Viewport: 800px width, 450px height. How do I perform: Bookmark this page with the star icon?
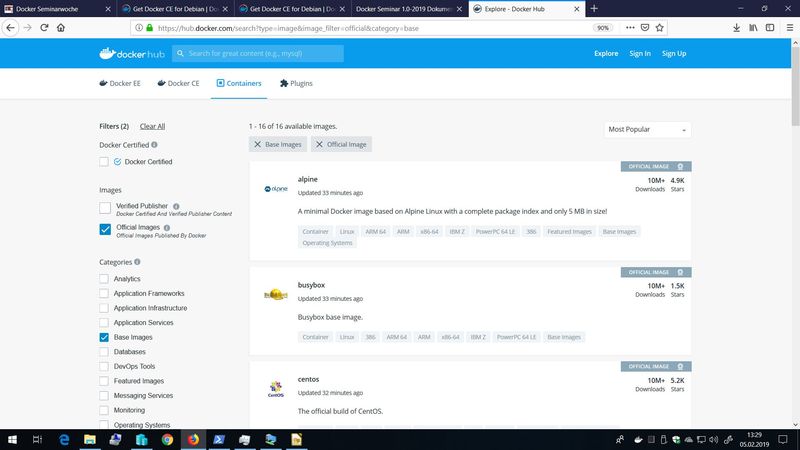(660, 28)
